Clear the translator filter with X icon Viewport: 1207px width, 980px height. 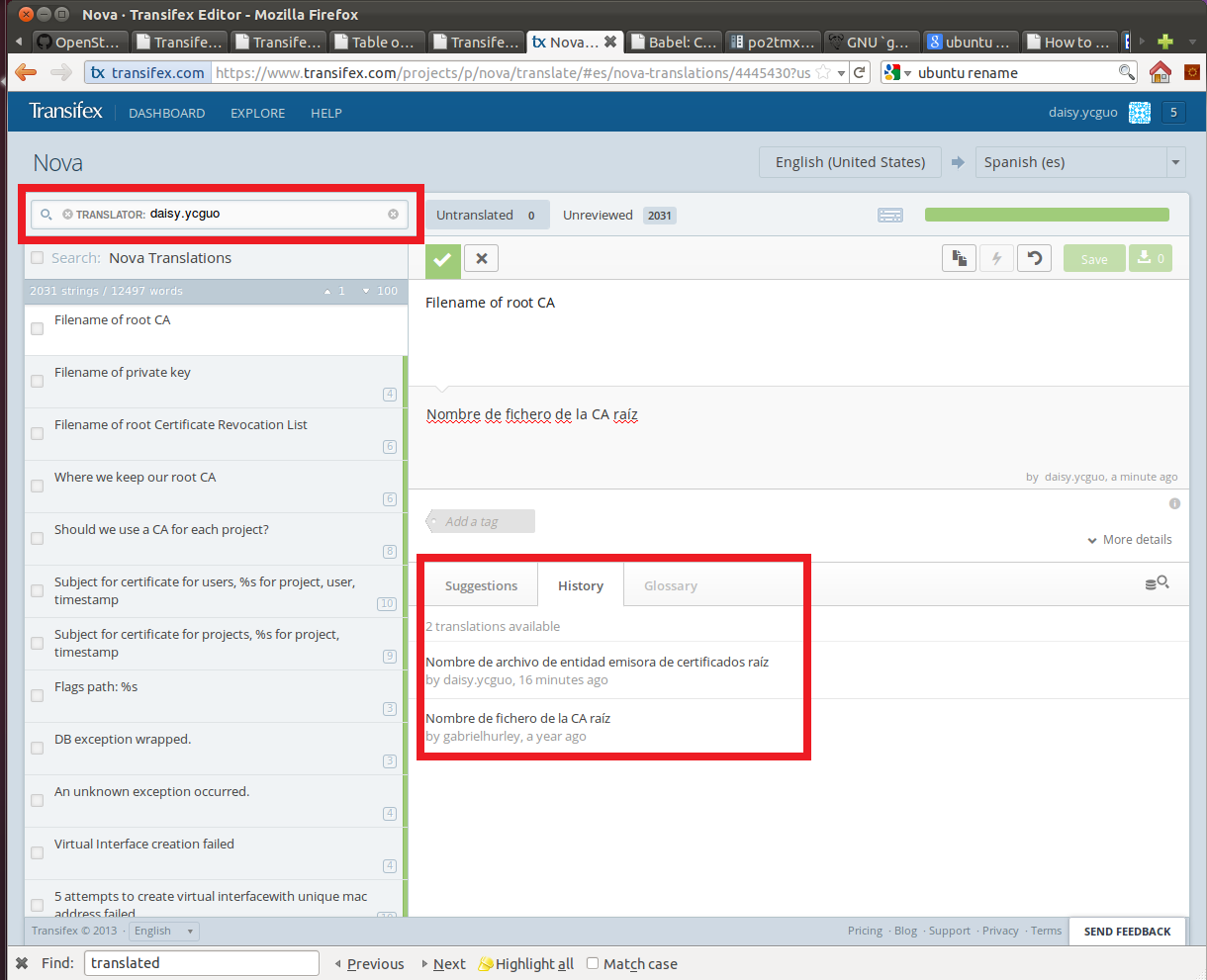tap(393, 214)
